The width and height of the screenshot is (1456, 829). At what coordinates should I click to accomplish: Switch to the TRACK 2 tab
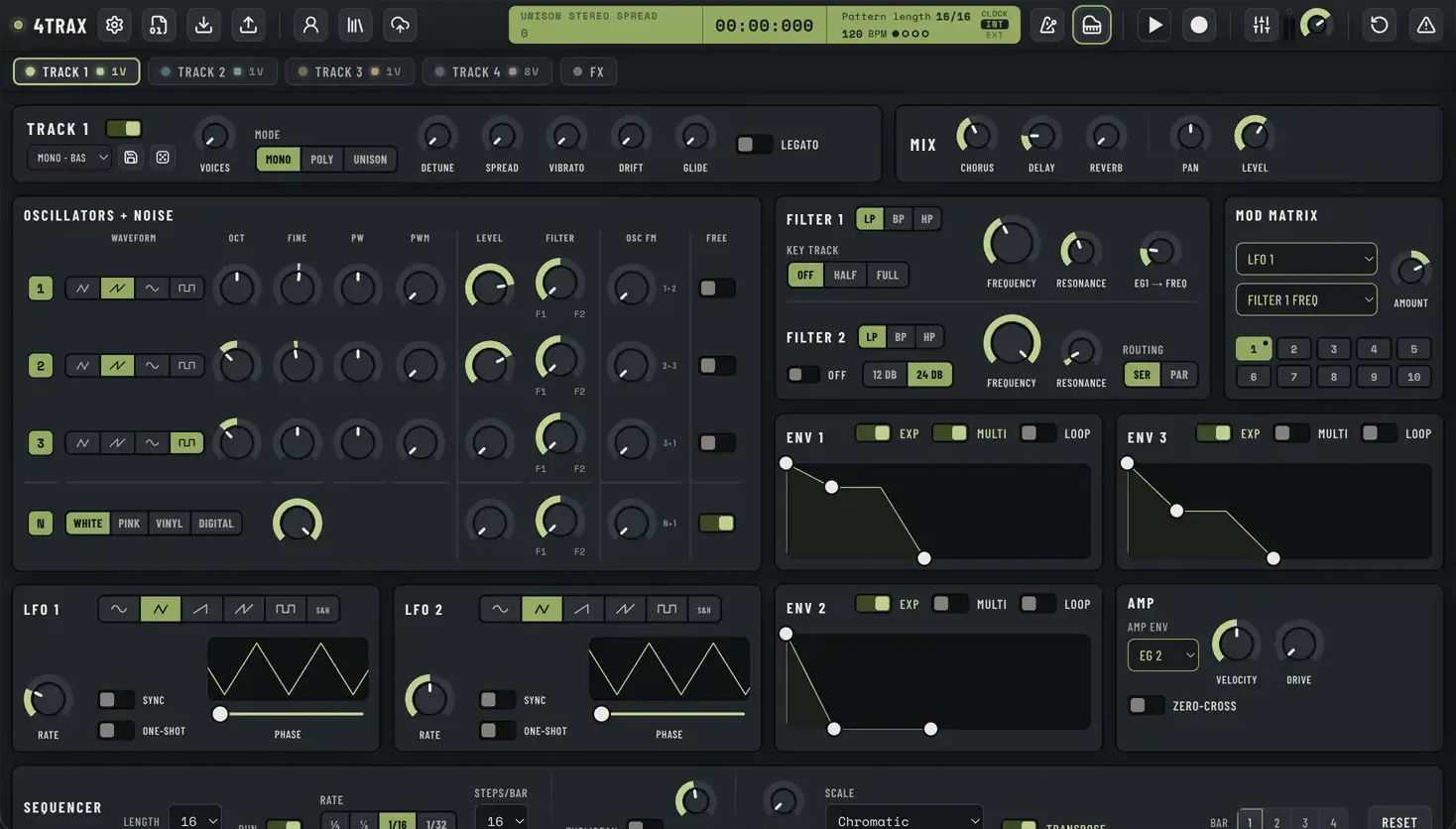212,71
